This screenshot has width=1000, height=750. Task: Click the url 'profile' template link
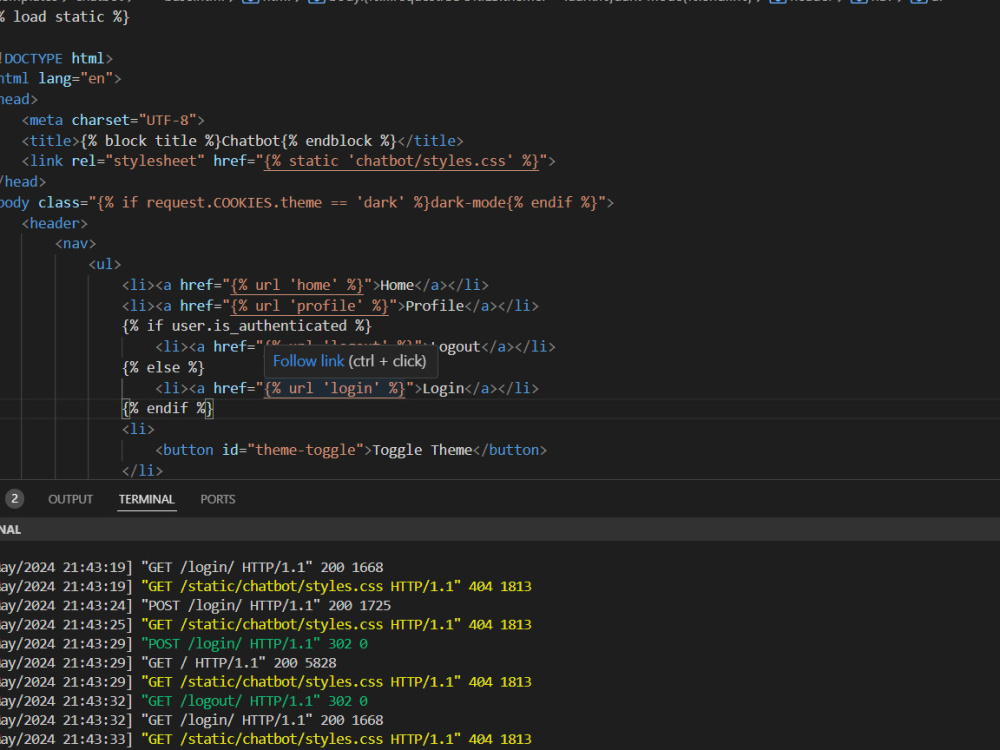[309, 306]
